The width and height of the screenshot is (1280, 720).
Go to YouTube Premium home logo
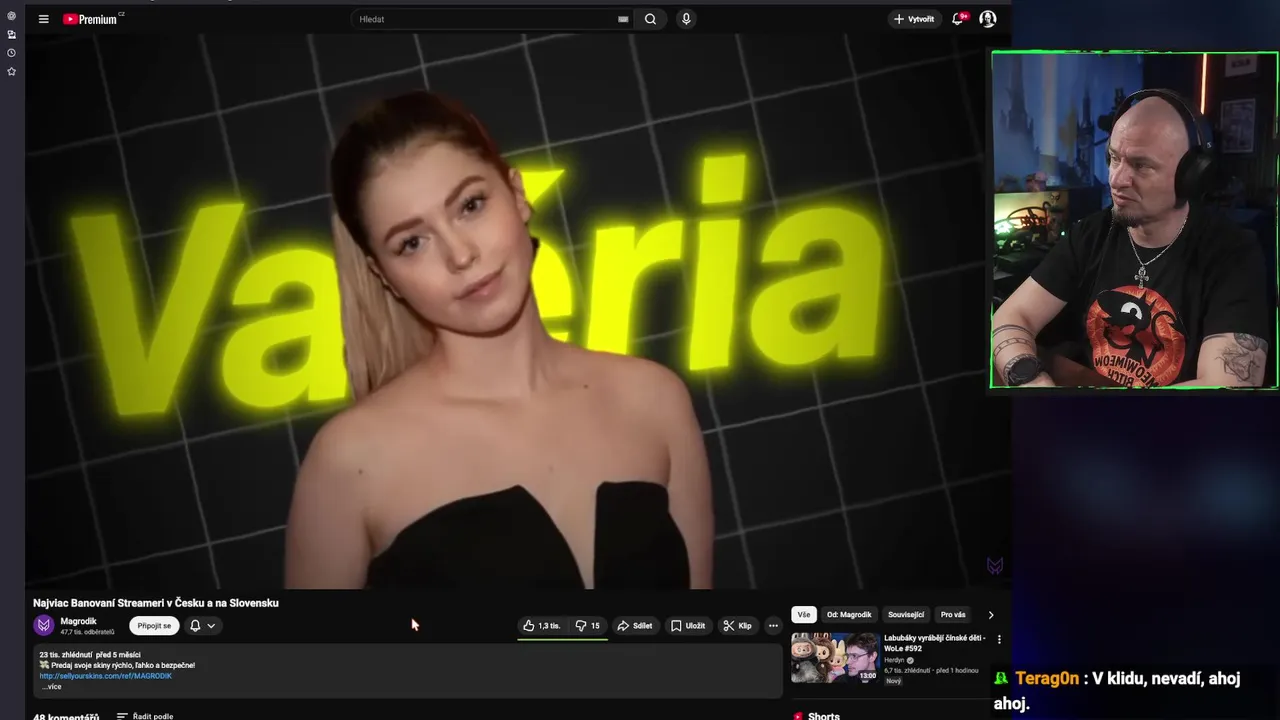pyautogui.click(x=92, y=19)
